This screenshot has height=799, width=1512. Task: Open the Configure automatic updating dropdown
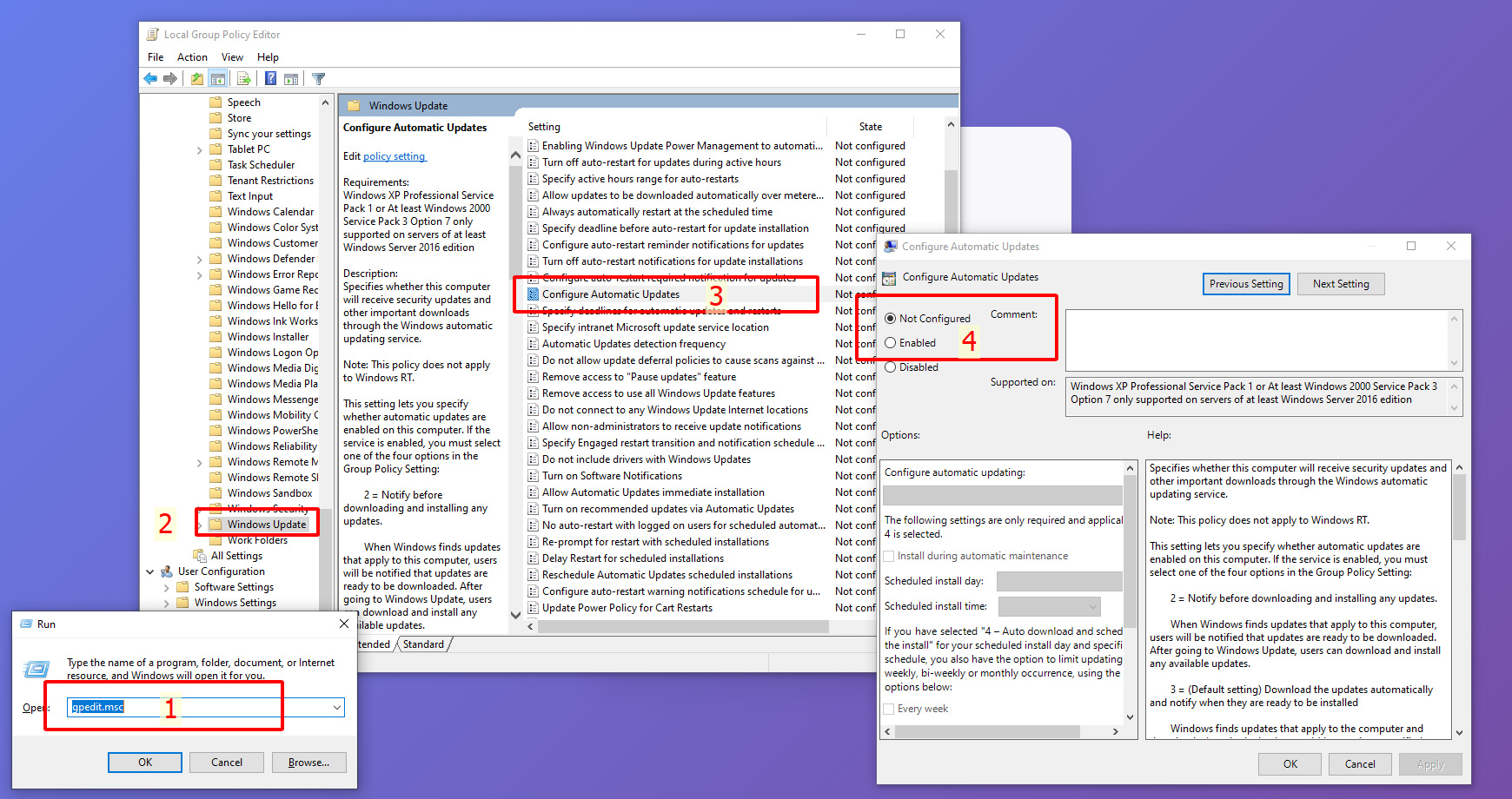tap(1003, 495)
